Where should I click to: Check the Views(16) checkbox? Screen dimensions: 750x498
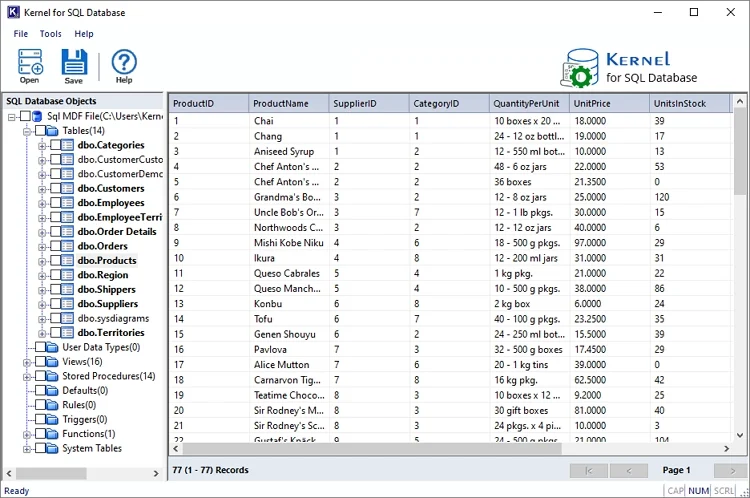tap(41, 362)
